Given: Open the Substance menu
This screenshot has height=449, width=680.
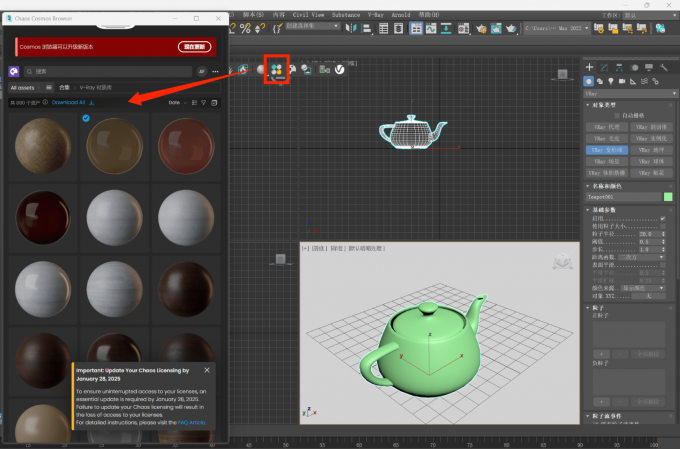Looking at the screenshot, I should coord(346,15).
